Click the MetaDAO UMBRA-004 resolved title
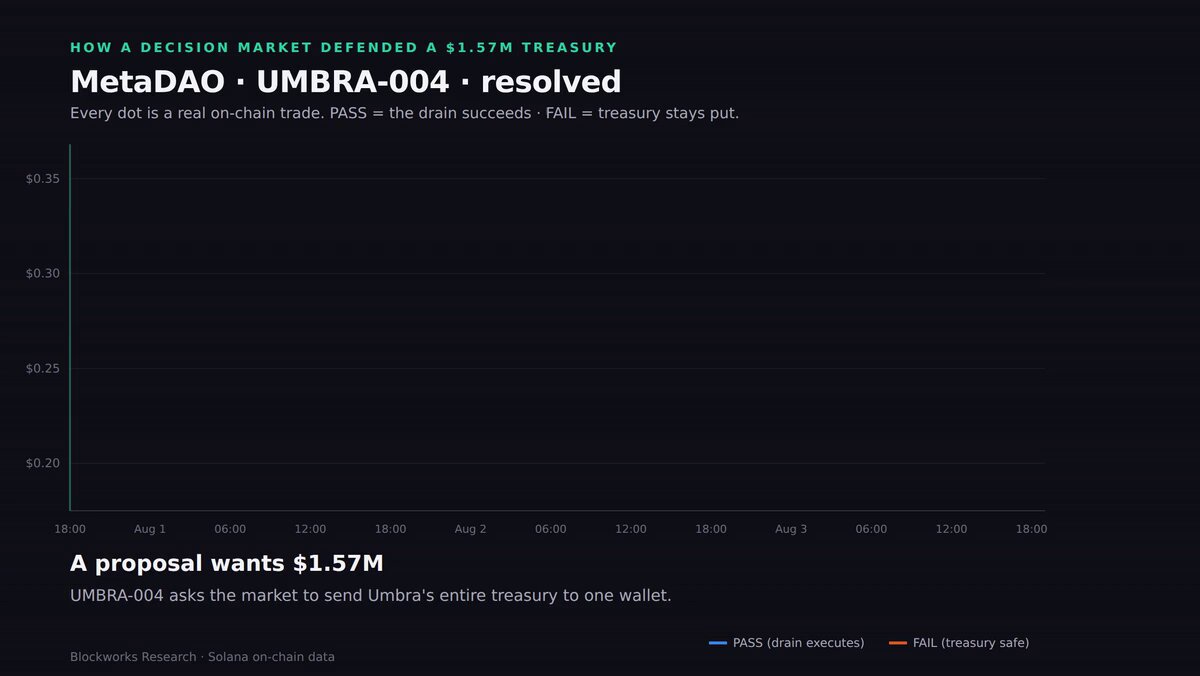Screen dimensions: 1200x676 click(346, 82)
